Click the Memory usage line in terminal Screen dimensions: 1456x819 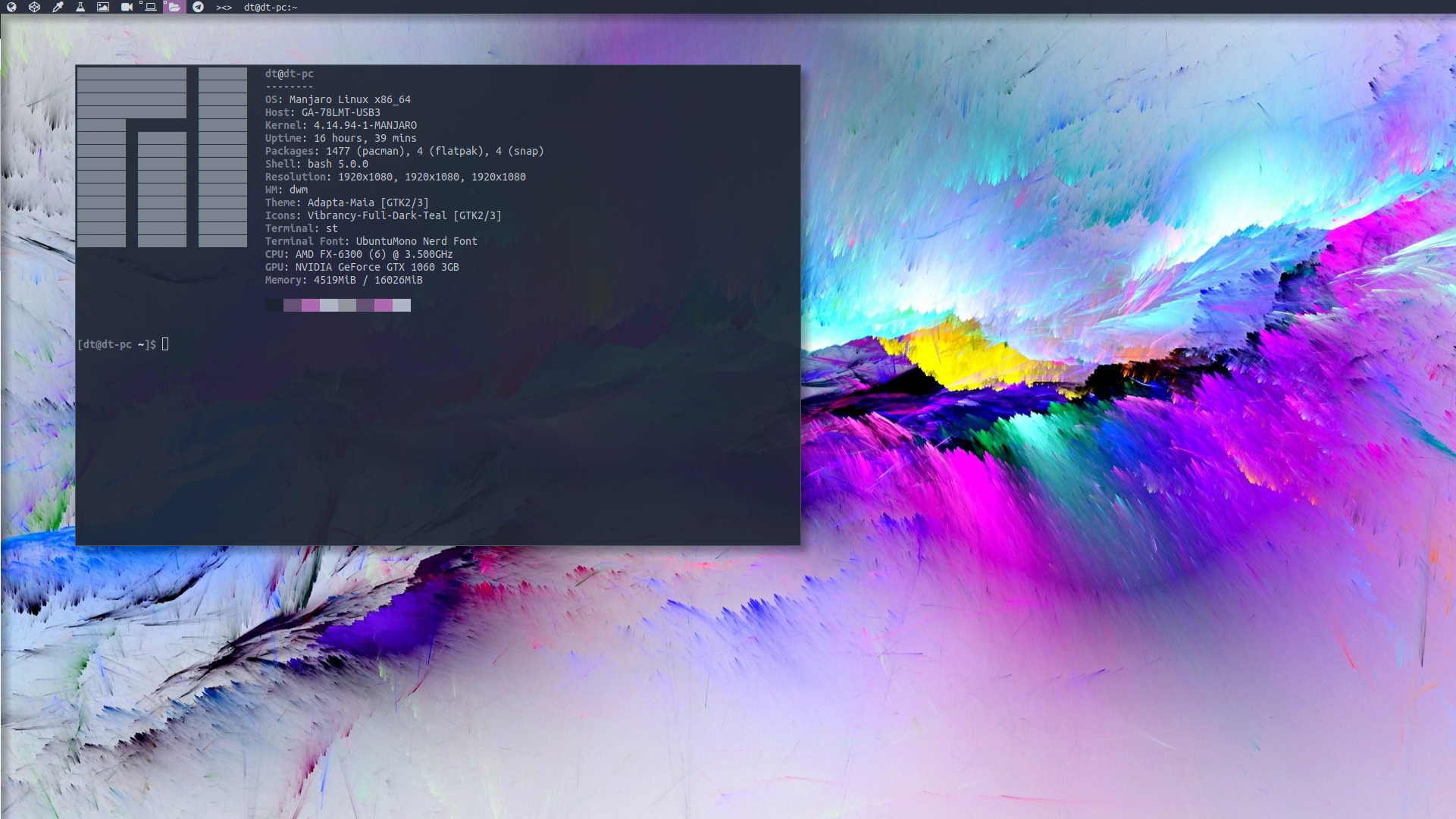[343, 280]
